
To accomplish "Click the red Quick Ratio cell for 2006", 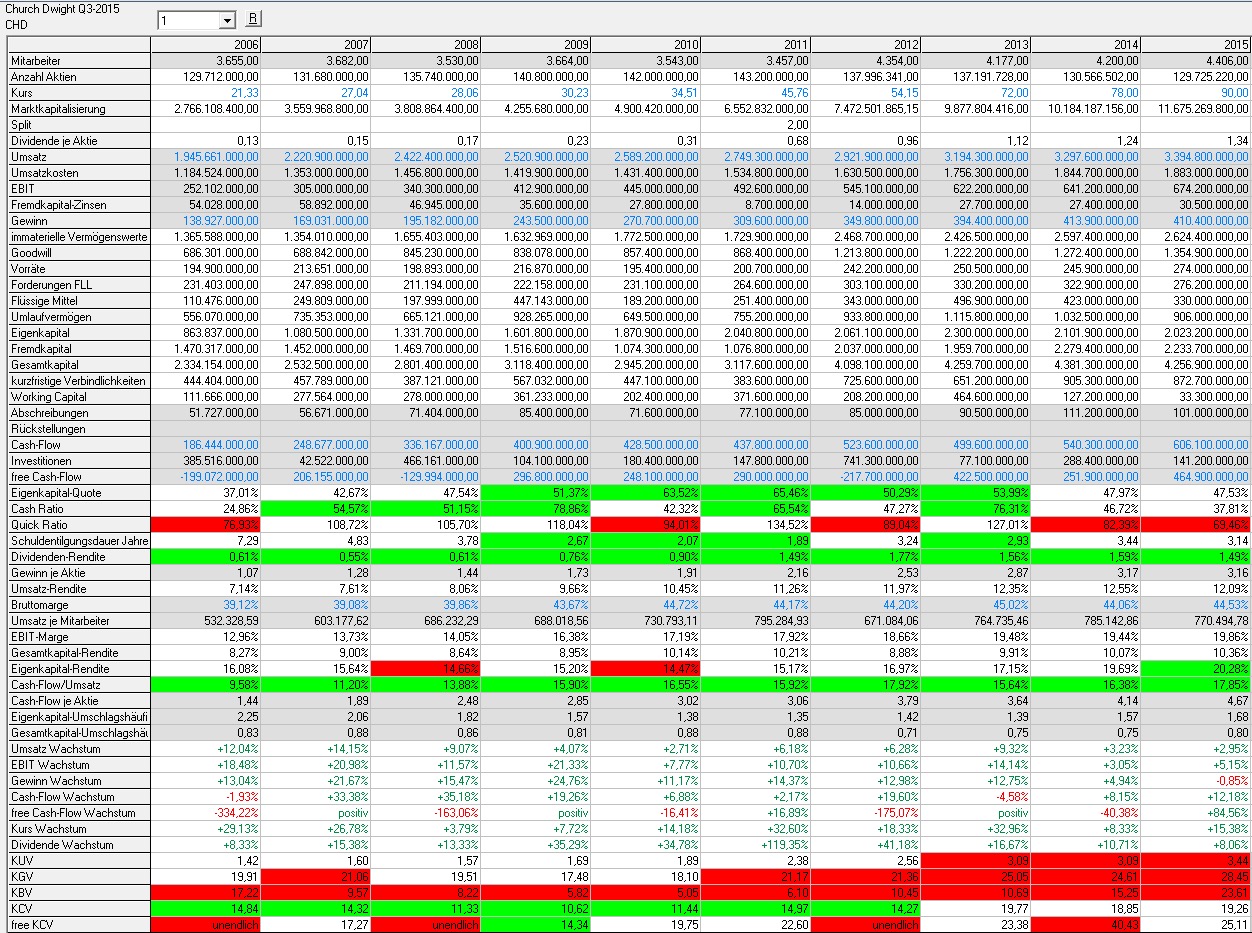I will click(x=205, y=525).
